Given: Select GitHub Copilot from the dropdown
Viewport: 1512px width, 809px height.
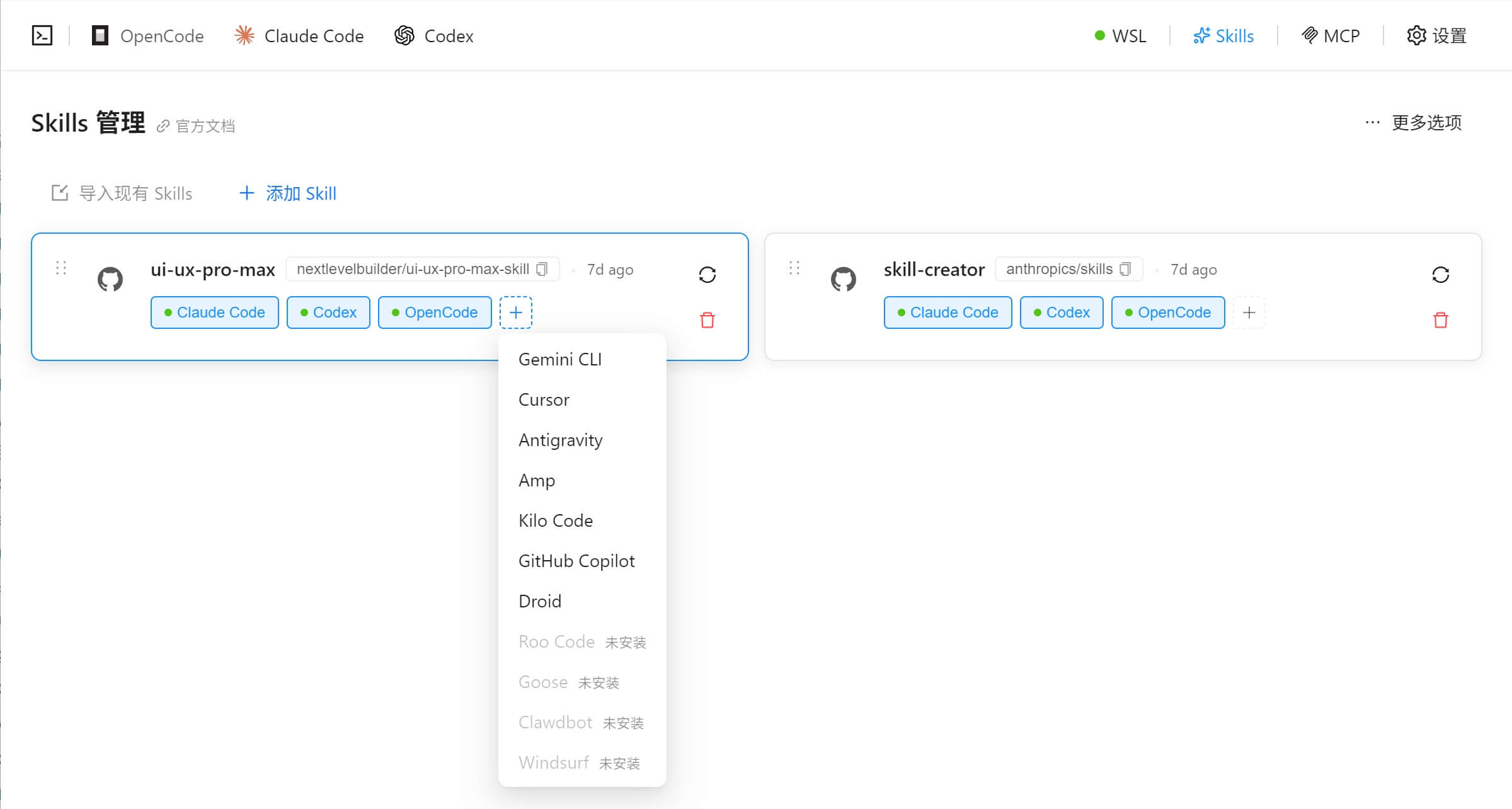Looking at the screenshot, I should [x=582, y=561].
